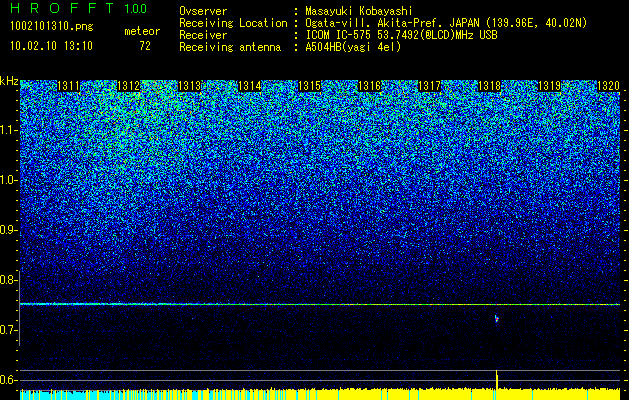The height and width of the screenshot is (400, 629).
Task: Click the meteor count value 72
Action: click(145, 46)
